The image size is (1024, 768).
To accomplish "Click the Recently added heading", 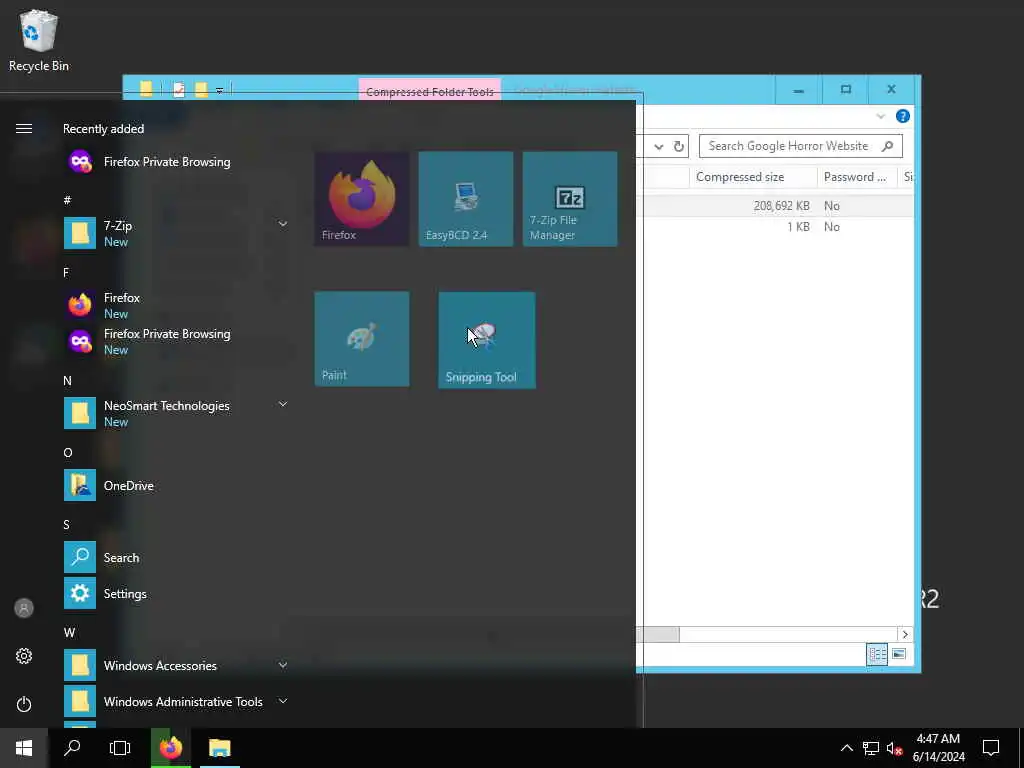I will coord(103,129).
